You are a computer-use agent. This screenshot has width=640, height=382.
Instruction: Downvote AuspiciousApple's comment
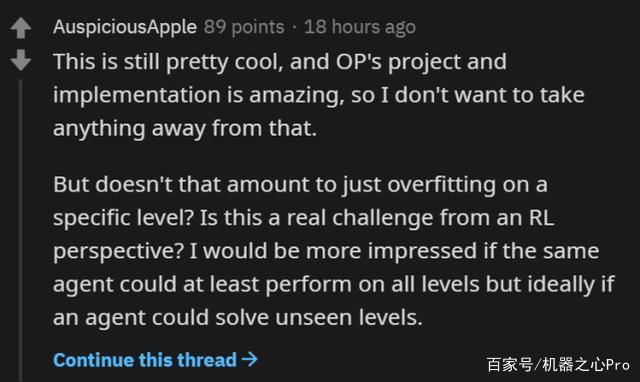click(x=21, y=60)
